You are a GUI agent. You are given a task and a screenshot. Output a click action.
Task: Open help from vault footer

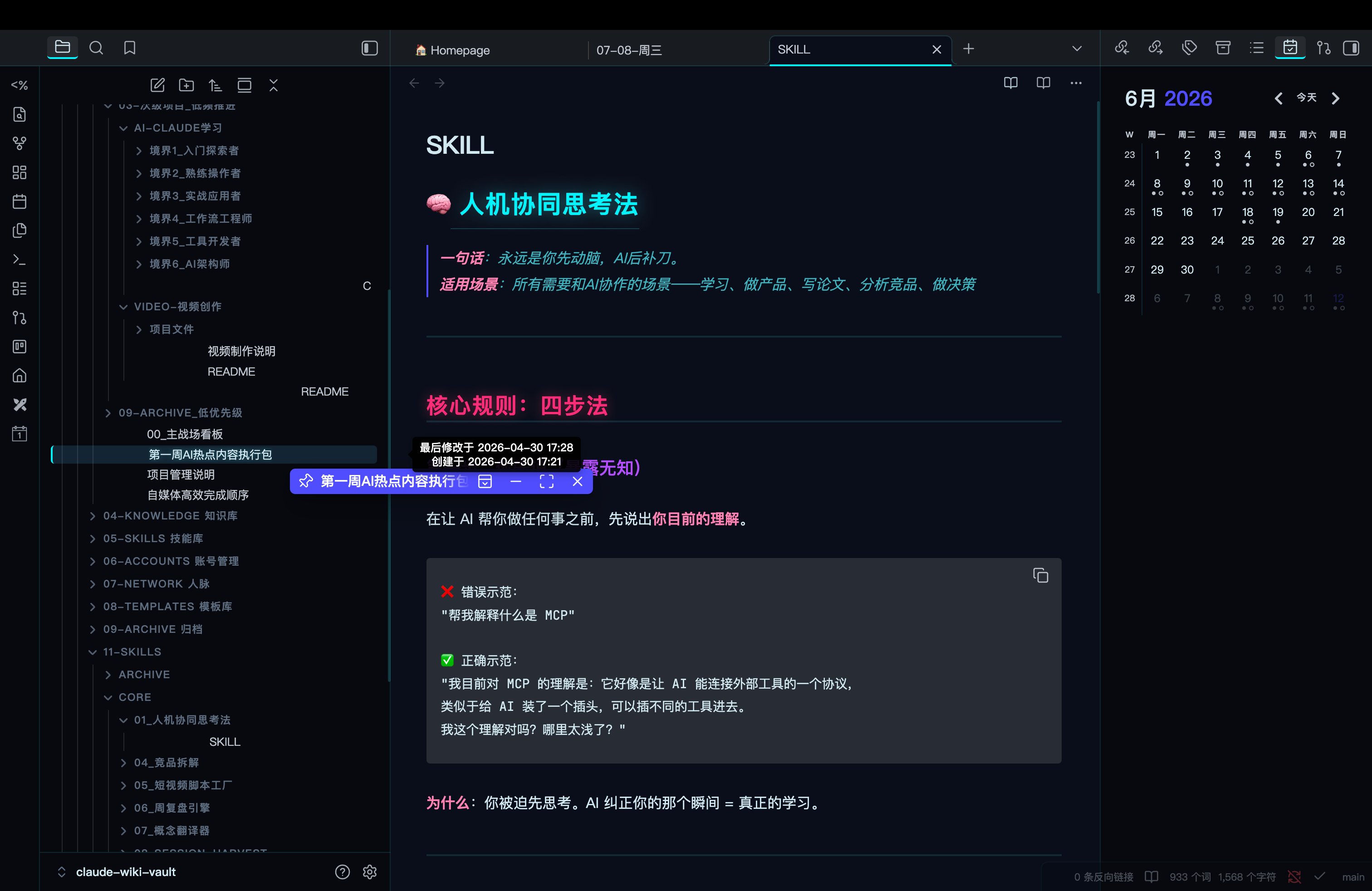pyautogui.click(x=343, y=872)
